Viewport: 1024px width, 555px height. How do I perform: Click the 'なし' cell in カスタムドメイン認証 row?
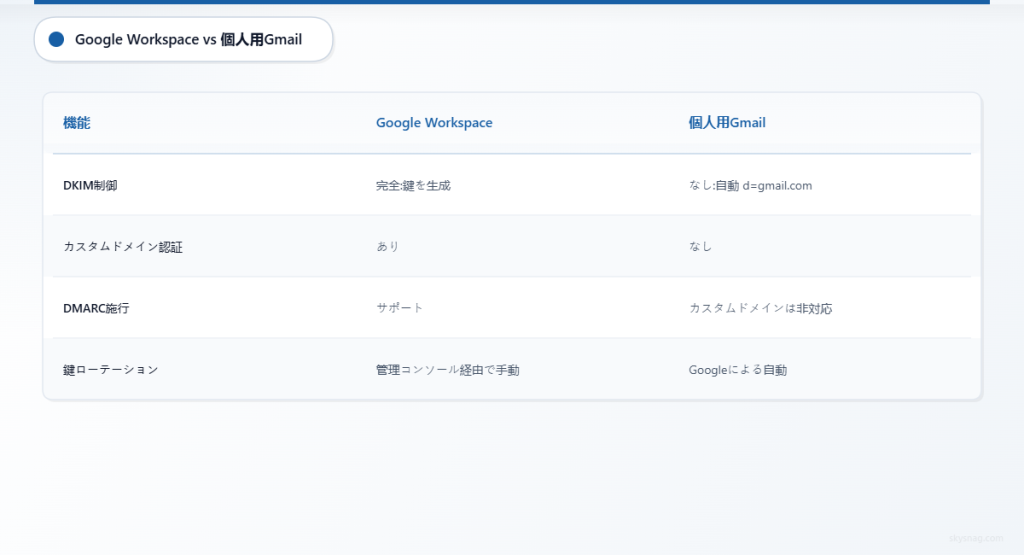[700, 247]
